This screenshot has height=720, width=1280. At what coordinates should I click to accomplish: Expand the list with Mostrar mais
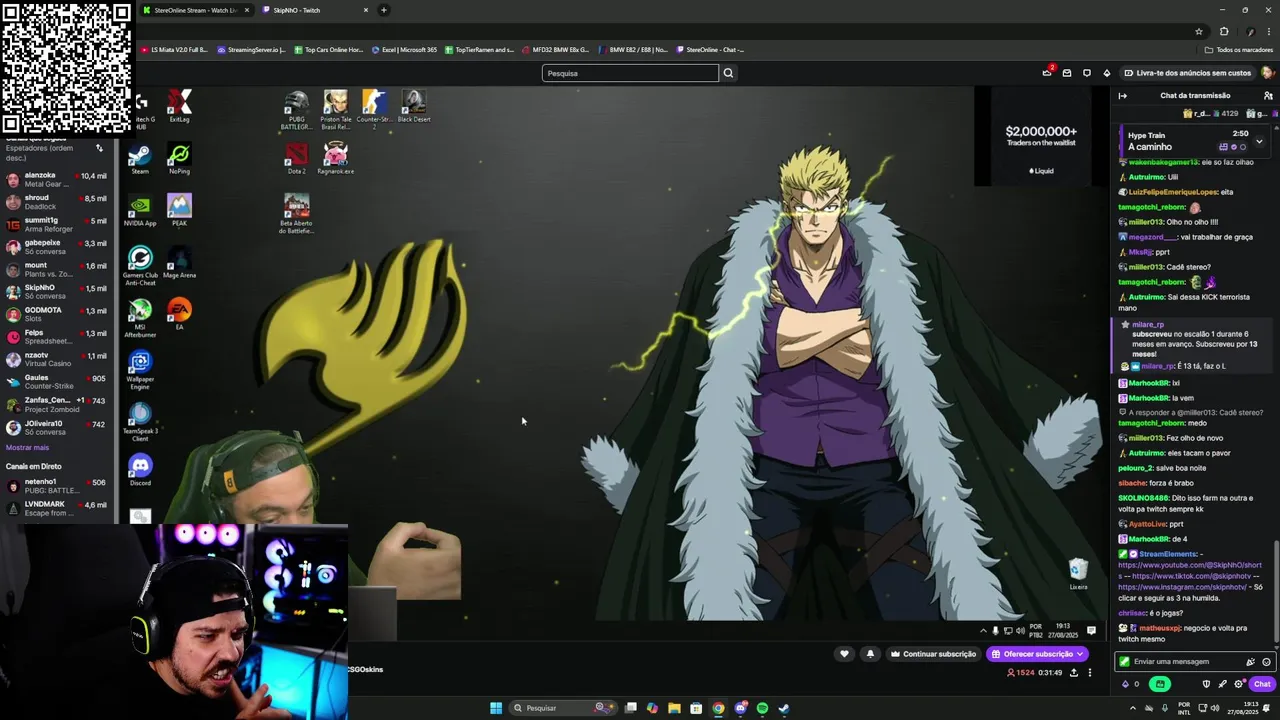pos(27,447)
